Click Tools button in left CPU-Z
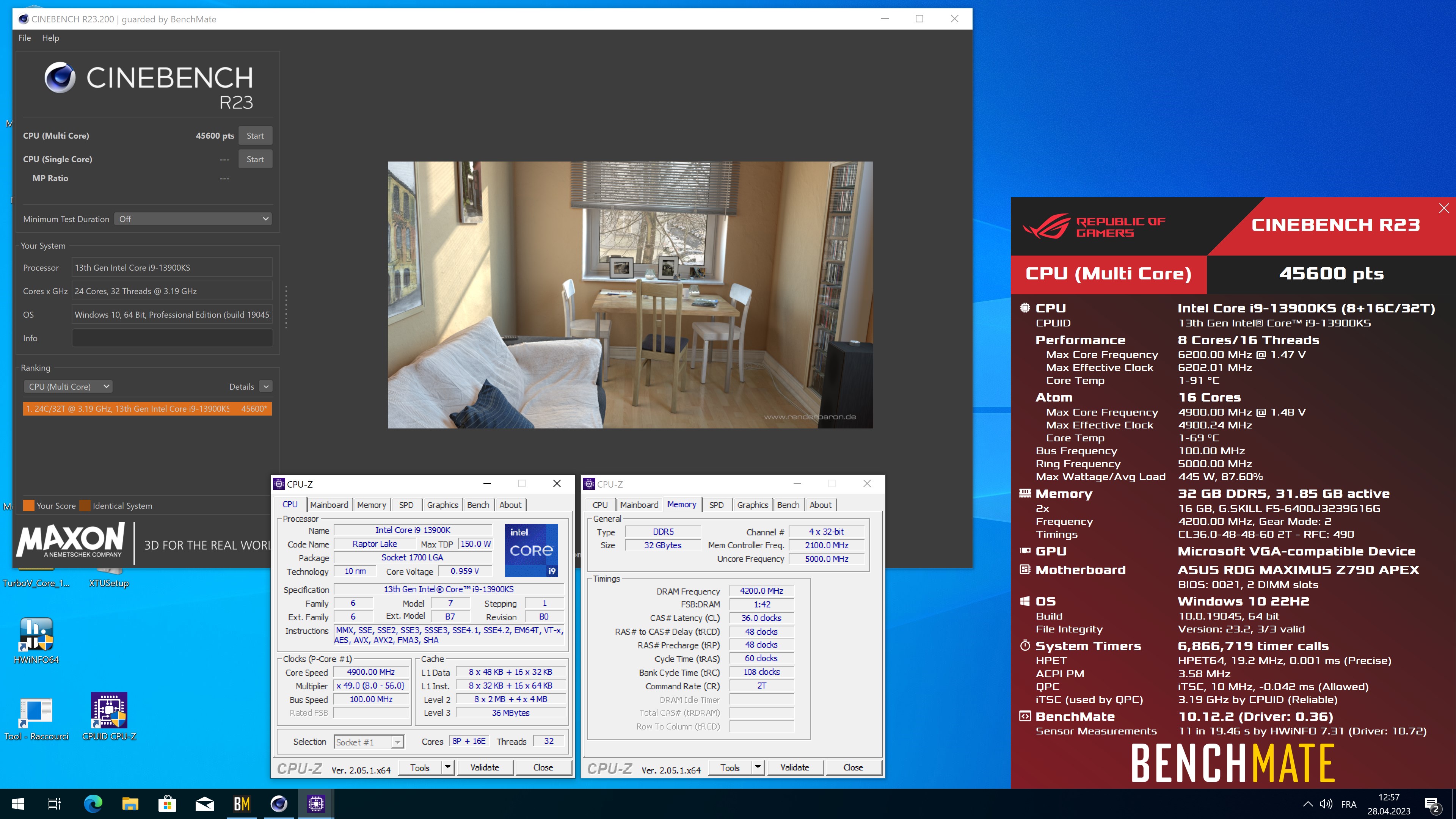 [x=420, y=767]
